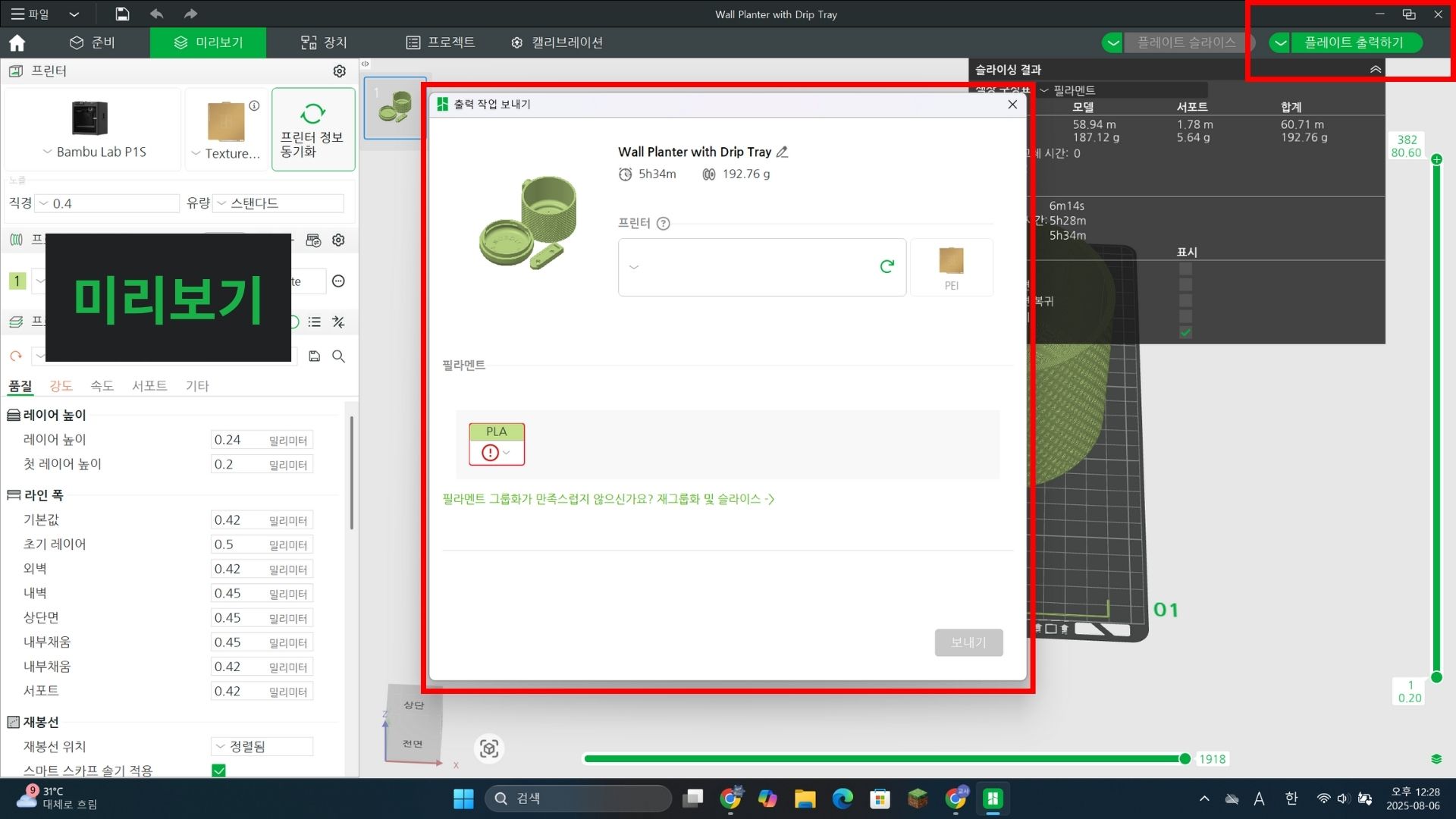
Task: Switch to the 프로젝트 tab
Action: 440,42
